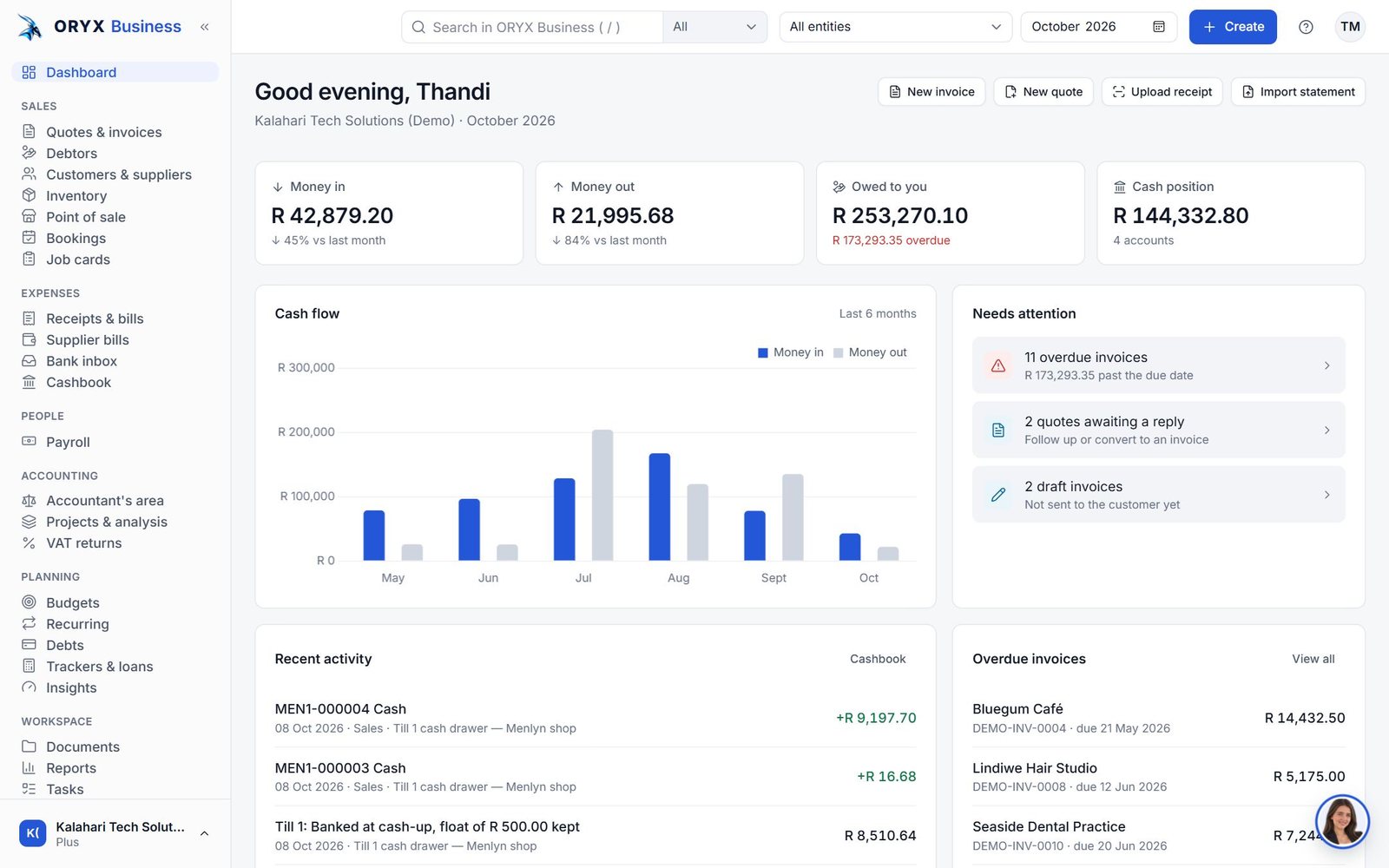Click the quotes awaiting reply document icon
1389x868 pixels.
[x=998, y=430]
